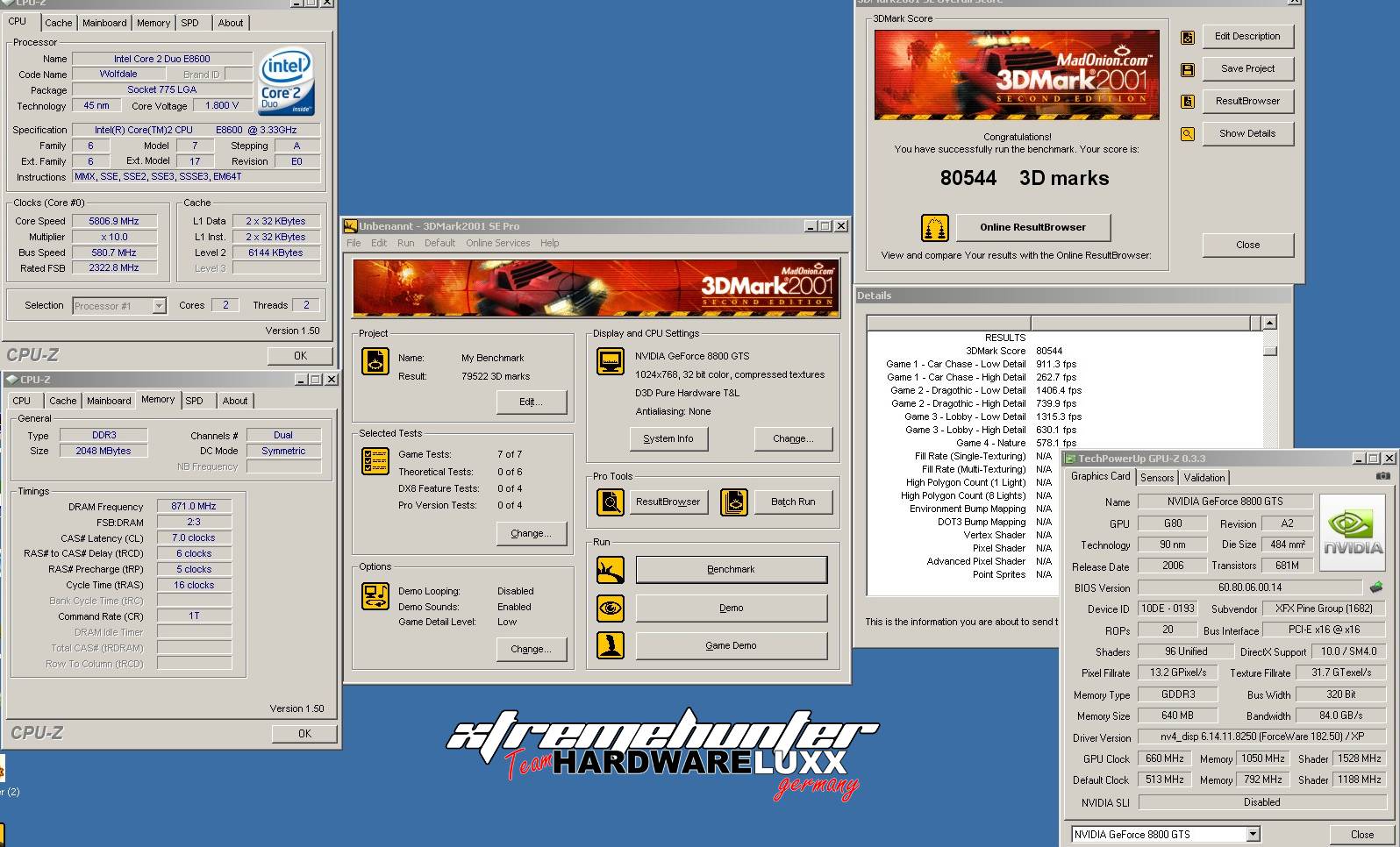Click the Game Demo button
The height and width of the screenshot is (847, 1400).
(x=731, y=646)
